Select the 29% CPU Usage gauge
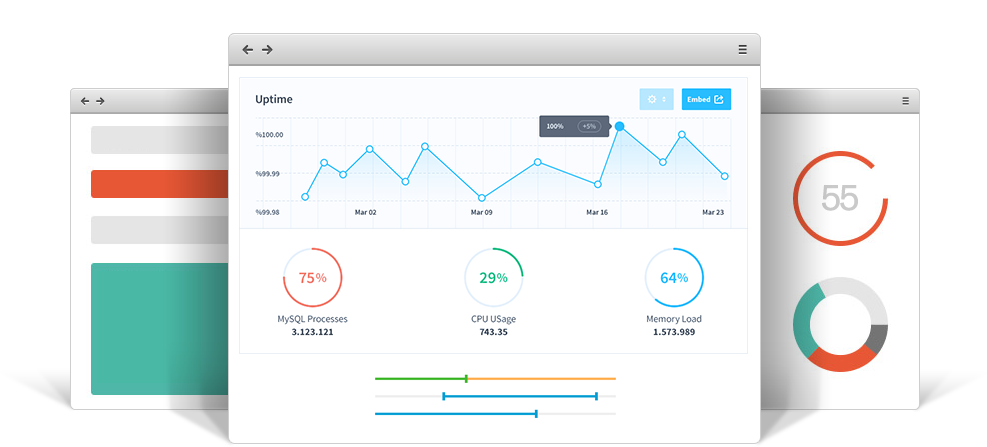This screenshot has height=447, width=987. pyautogui.click(x=494, y=278)
